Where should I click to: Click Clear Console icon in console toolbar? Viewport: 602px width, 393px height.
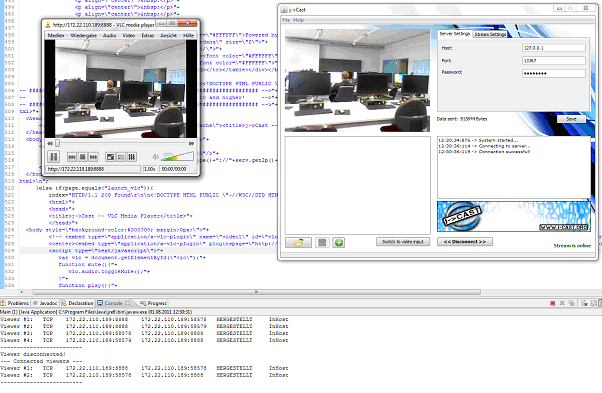tap(584, 303)
